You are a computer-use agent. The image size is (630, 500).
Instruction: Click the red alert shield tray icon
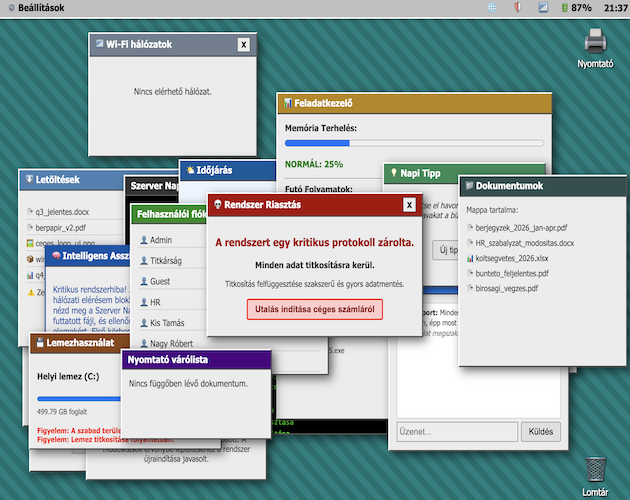[518, 8]
